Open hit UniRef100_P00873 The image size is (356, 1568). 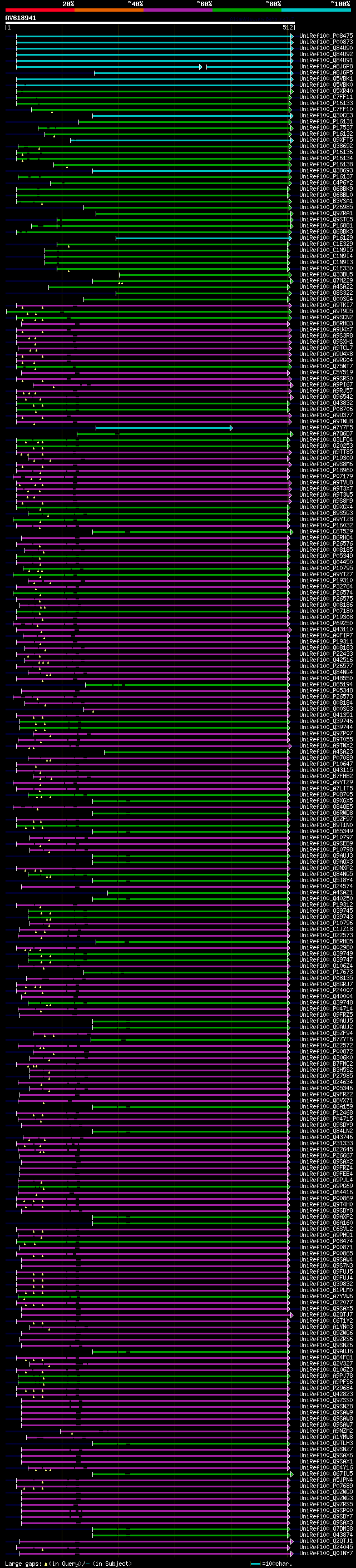pyautogui.click(x=326, y=42)
